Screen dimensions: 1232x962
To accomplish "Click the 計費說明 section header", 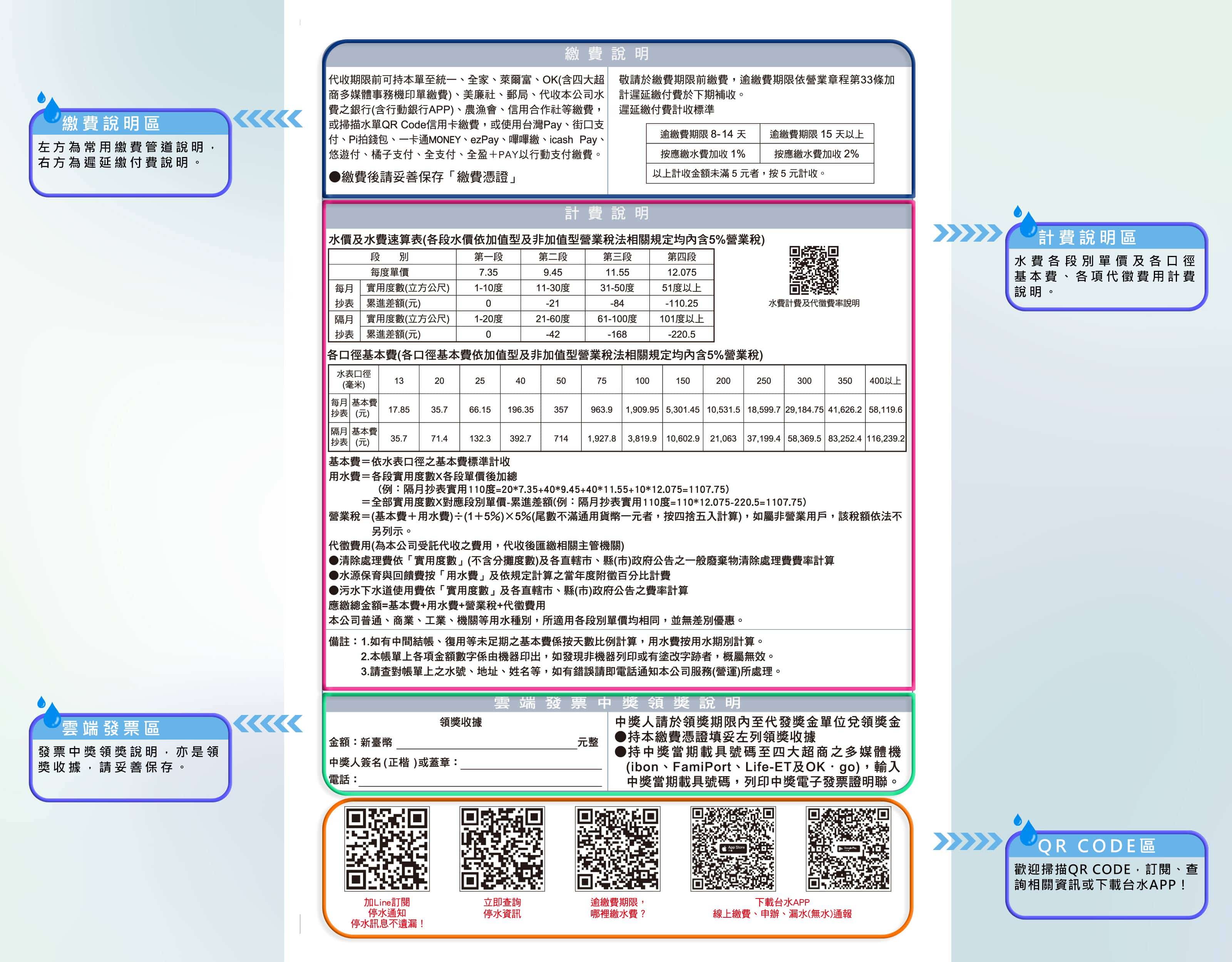I will point(608,213).
